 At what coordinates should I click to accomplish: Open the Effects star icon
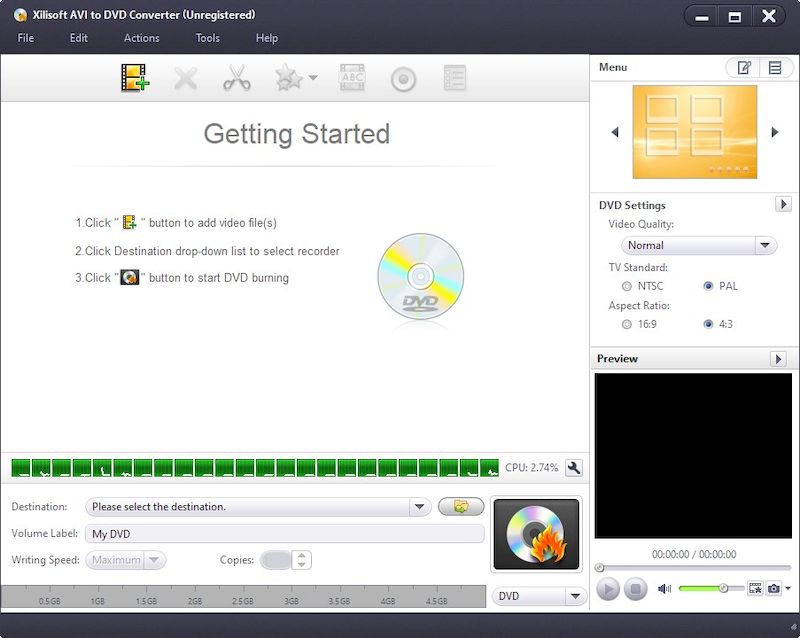click(289, 79)
